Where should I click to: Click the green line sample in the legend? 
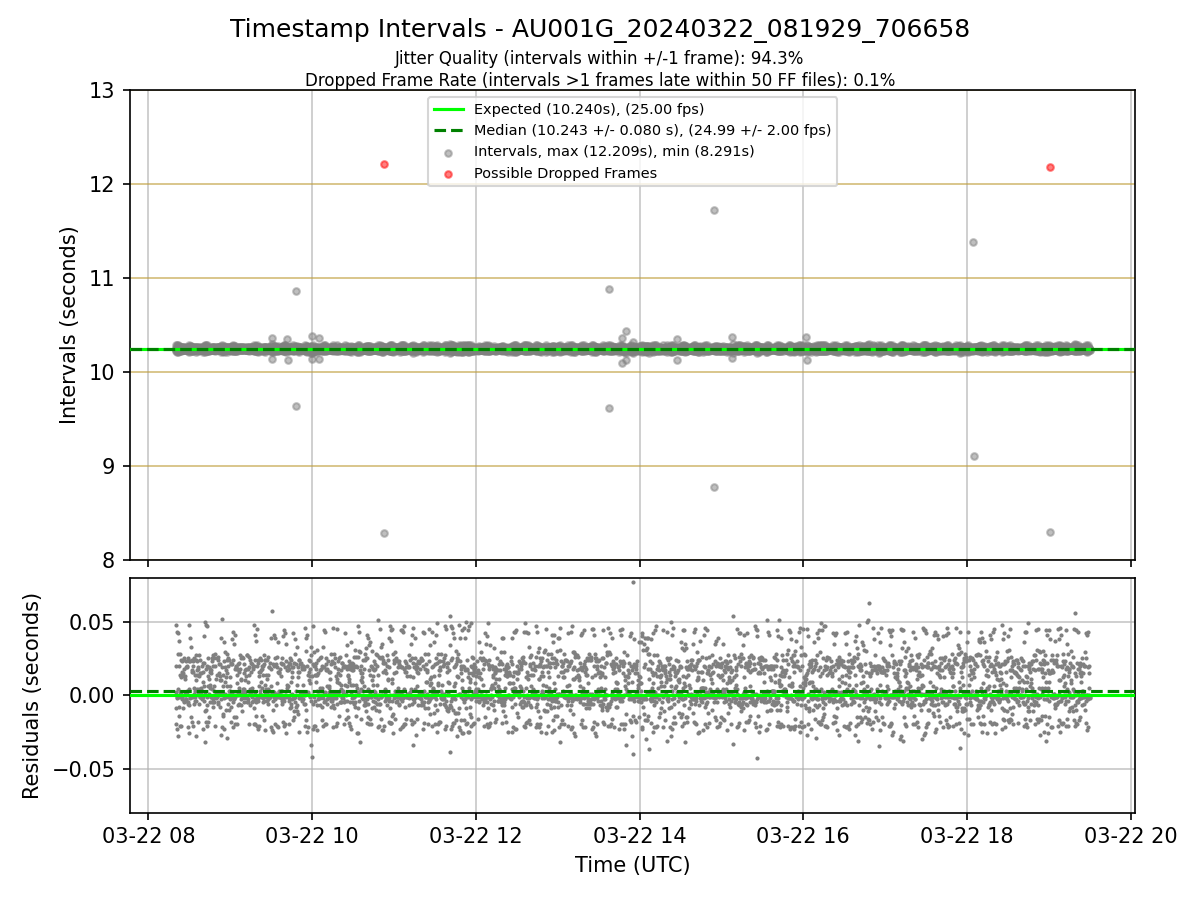(x=450, y=109)
